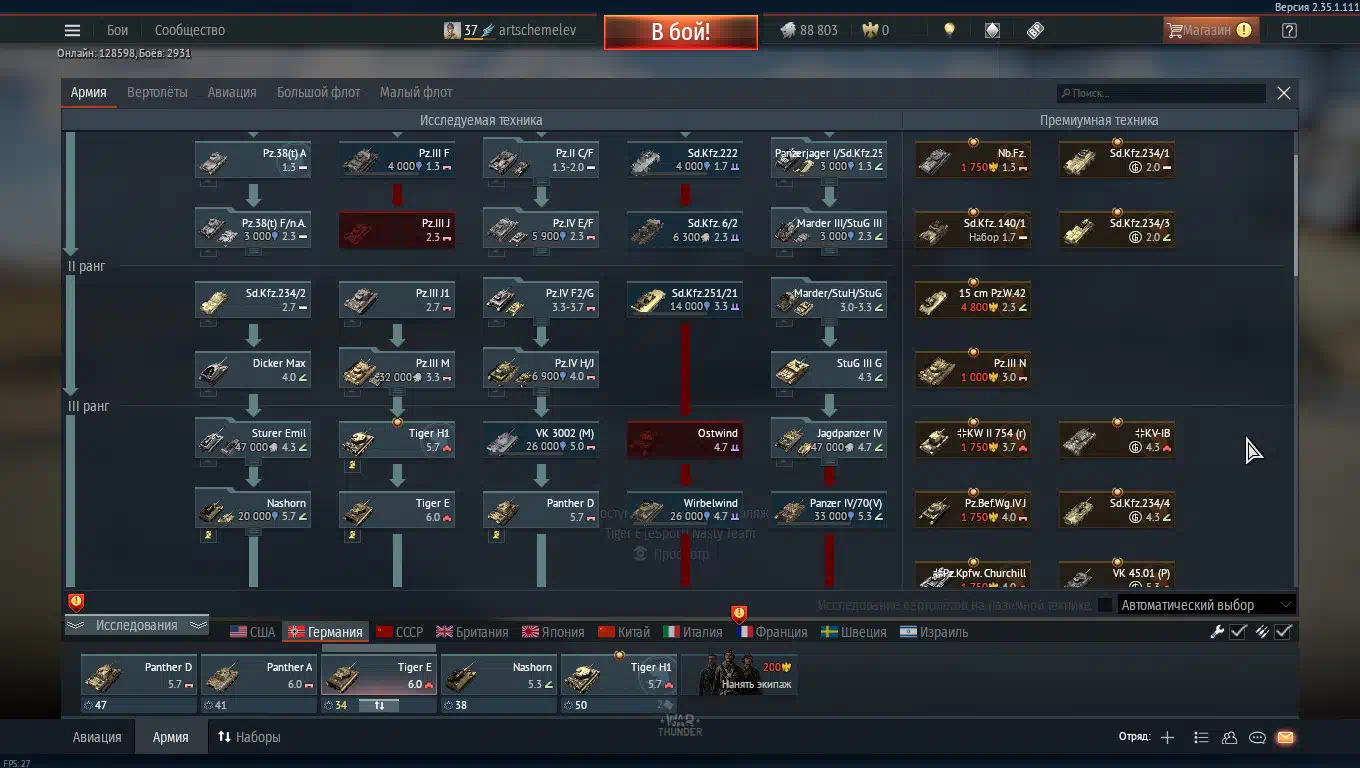Open the battle pass ticket icon
Image resolution: width=1360 pixels, height=768 pixels.
1035,30
